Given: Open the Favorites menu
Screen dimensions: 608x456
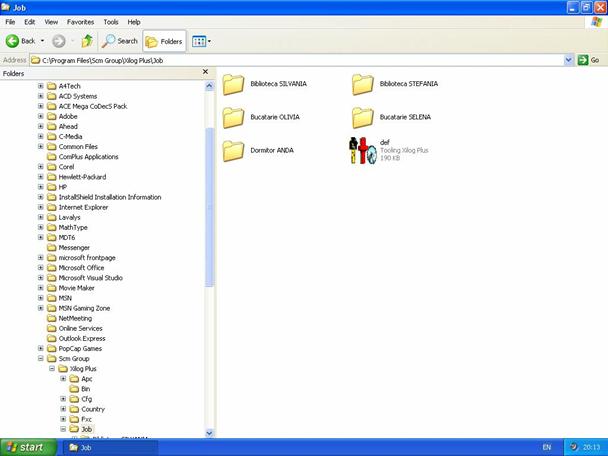Looking at the screenshot, I should pyautogui.click(x=80, y=21).
